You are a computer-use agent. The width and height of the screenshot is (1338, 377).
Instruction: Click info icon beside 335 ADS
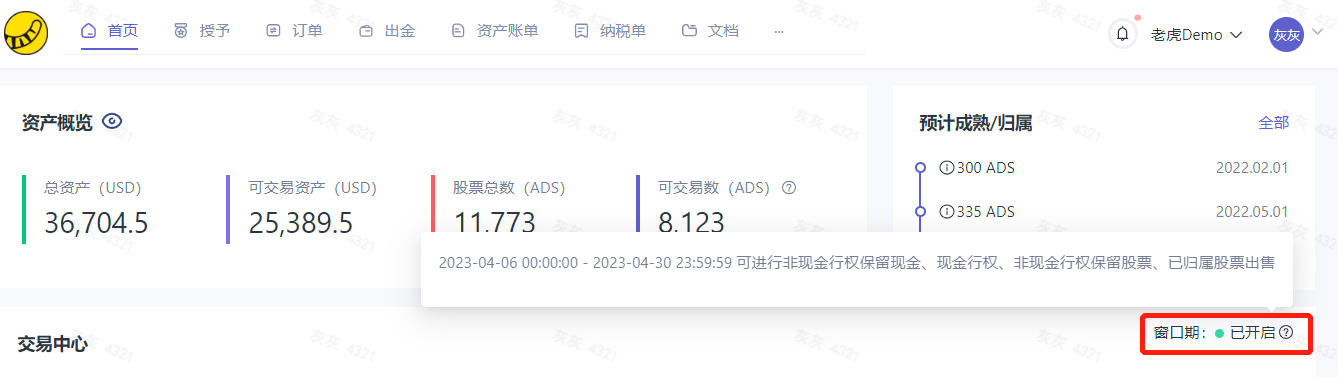tap(946, 211)
